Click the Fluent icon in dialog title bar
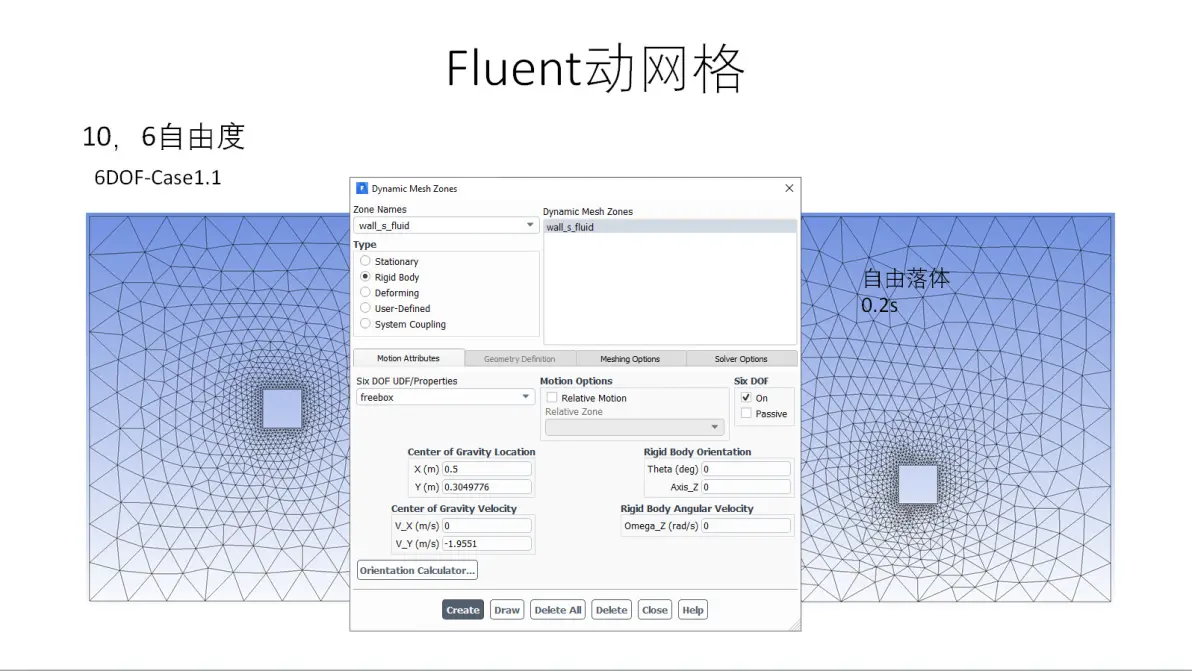 click(x=362, y=188)
